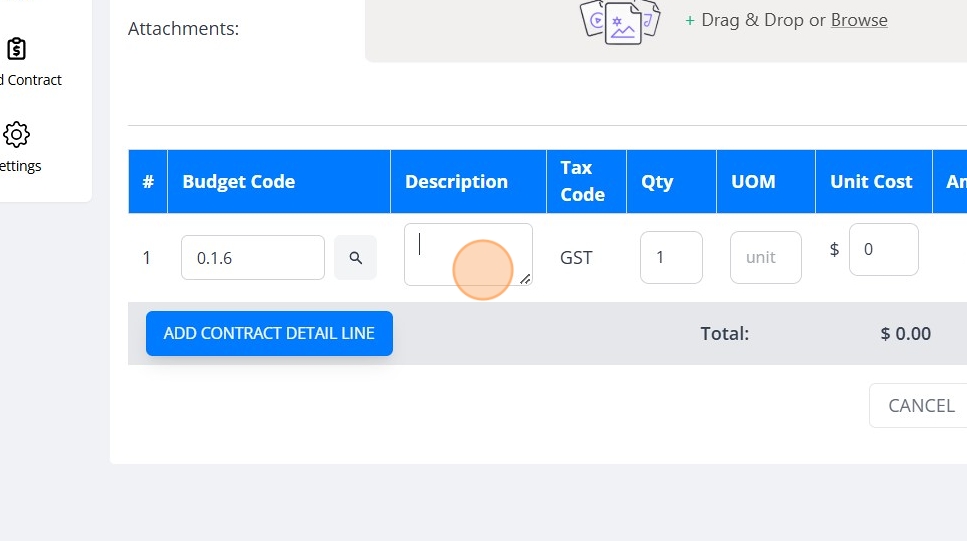Click the Unit Cost column header
967x541 pixels.
[871, 182]
